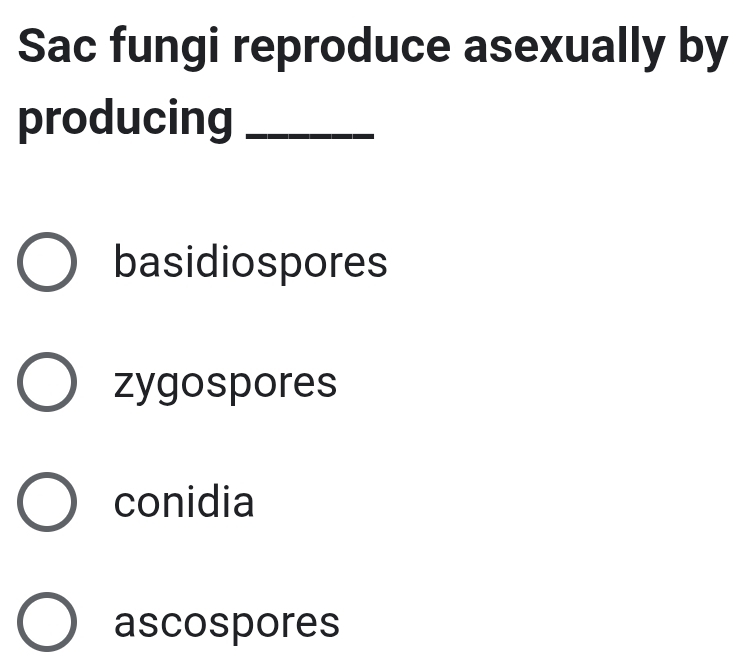
Task: Click the blank underline after producing
Action: click(x=310, y=136)
